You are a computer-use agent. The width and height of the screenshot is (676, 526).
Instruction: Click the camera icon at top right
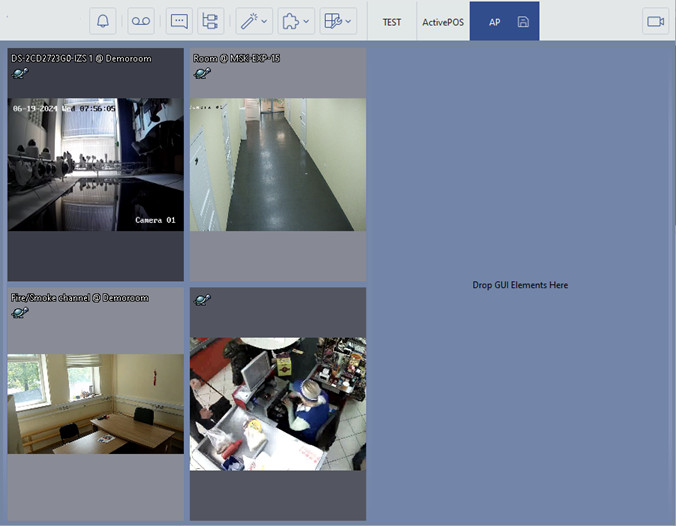tap(656, 21)
